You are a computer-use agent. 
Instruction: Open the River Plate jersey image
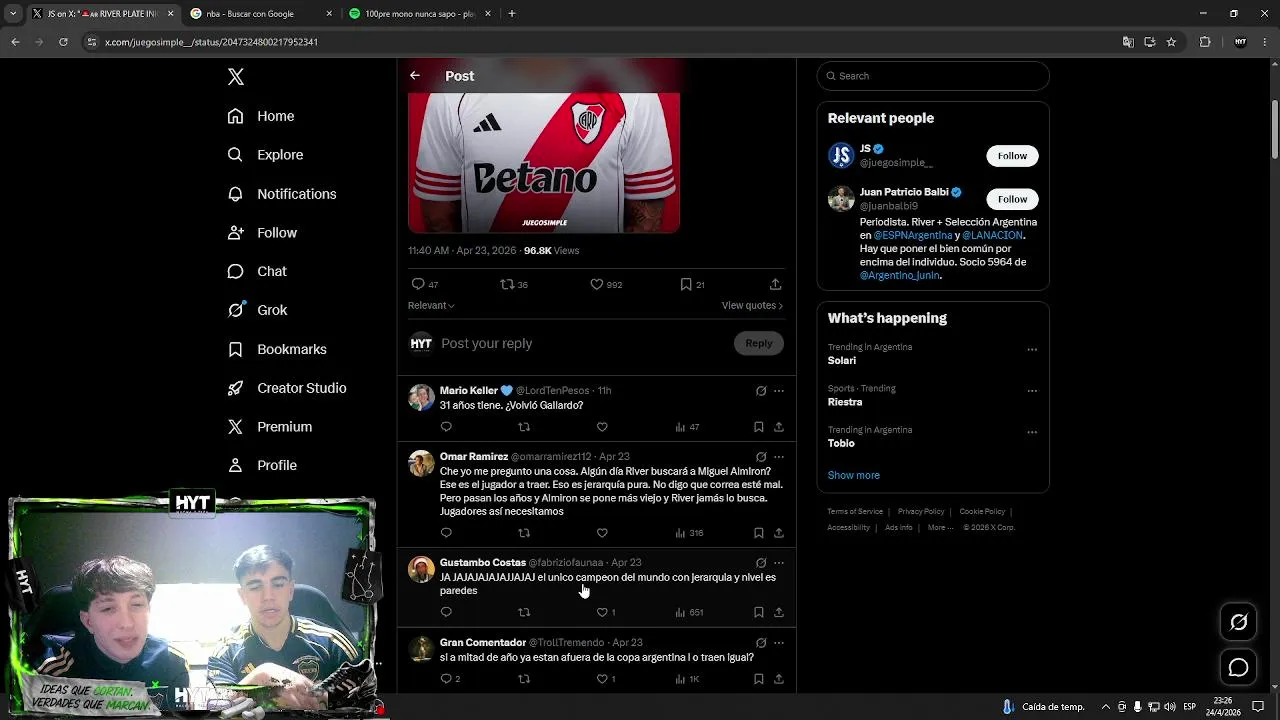coord(544,163)
